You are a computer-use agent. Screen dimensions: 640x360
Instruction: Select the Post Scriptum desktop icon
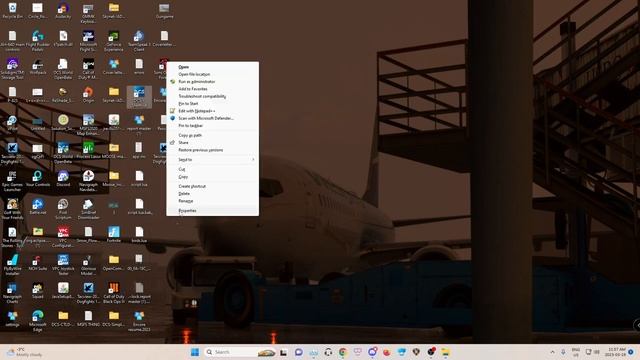pyautogui.click(x=63, y=209)
